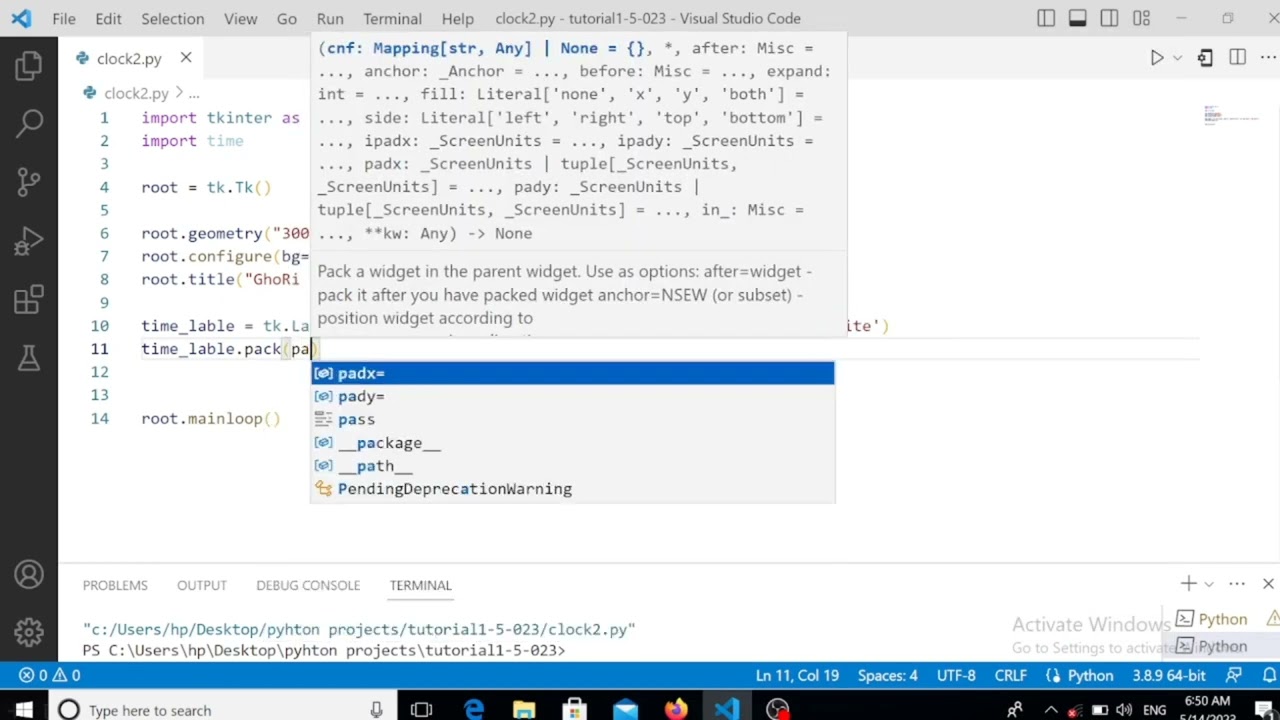Choose the PendingDeprecationWarning suggestion
Screen dimensions: 1280x720
[x=573, y=489]
